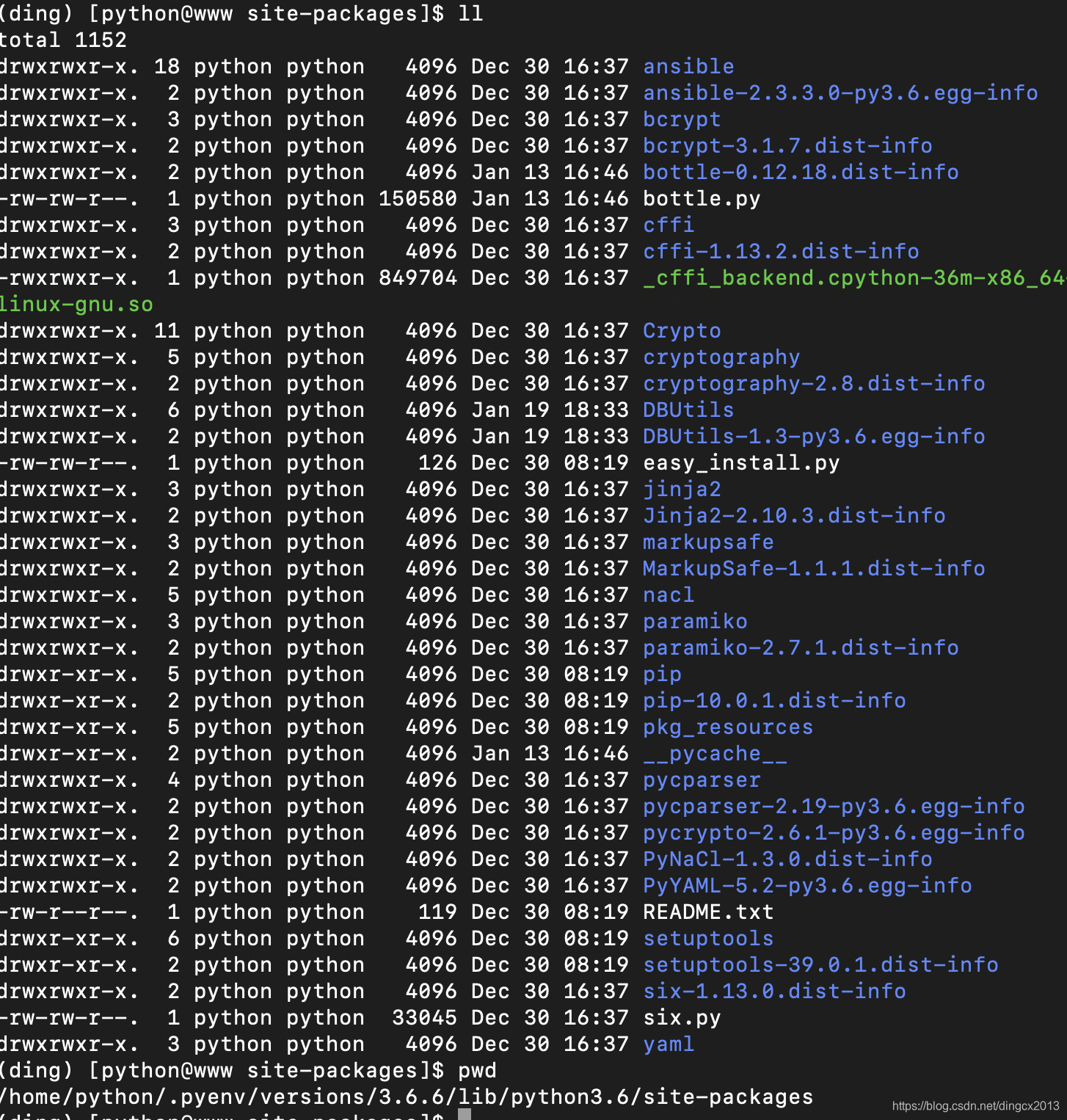Click the 'total 1152' summary line
The image size is (1067, 1120).
64,40
